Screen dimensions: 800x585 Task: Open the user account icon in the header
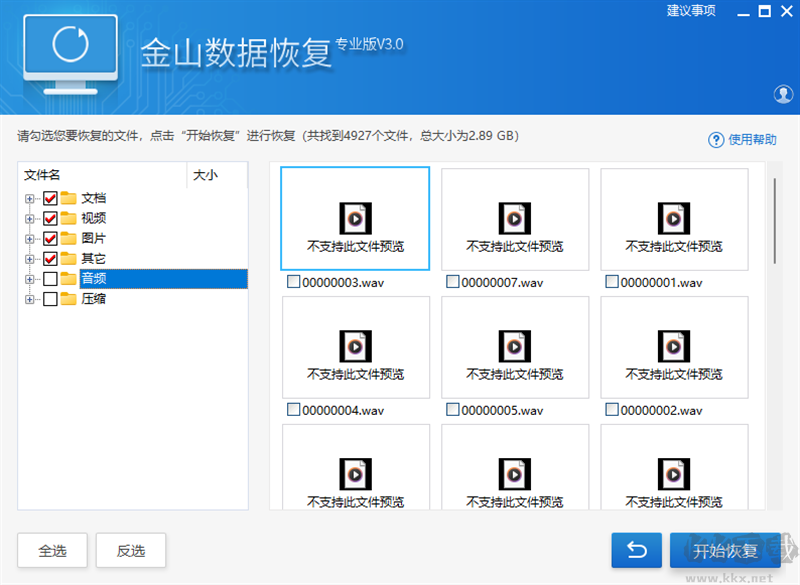coord(784,94)
